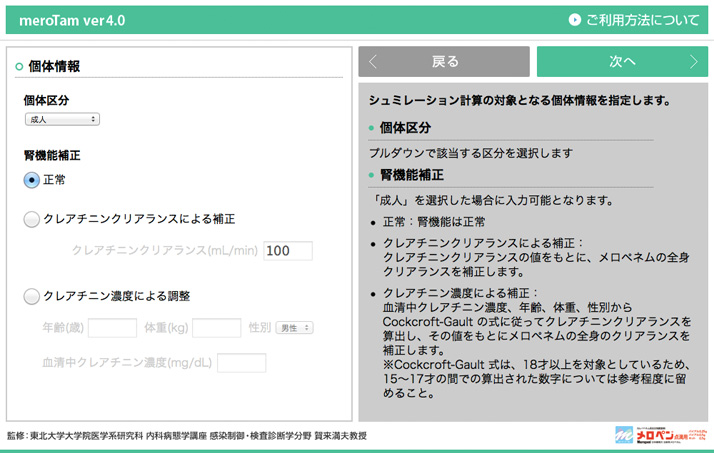Screen dimensions: 714x453
Task: Click the play icon beside ご利用方法について
Action: [x=575, y=19]
